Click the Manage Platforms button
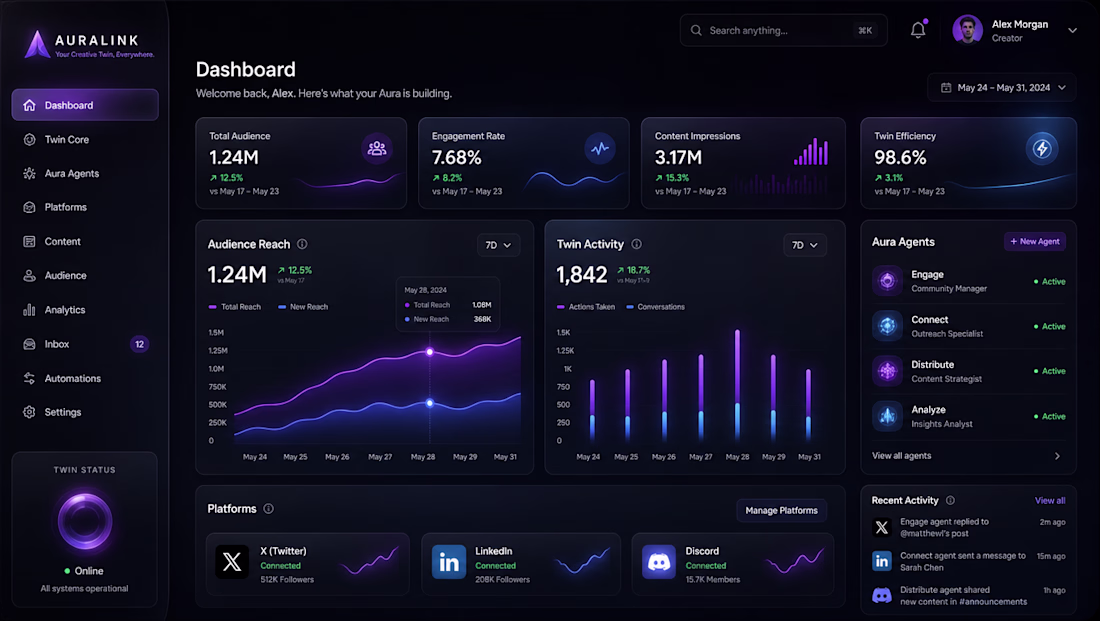This screenshot has height=621, width=1100. 782,510
